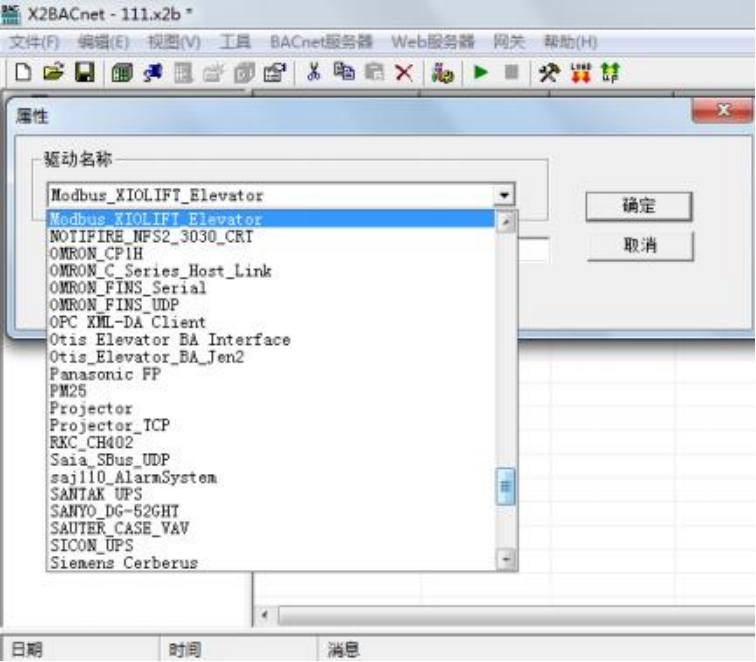Select NOTIFIRE_NFS2_3030_CRT driver

tap(271, 236)
